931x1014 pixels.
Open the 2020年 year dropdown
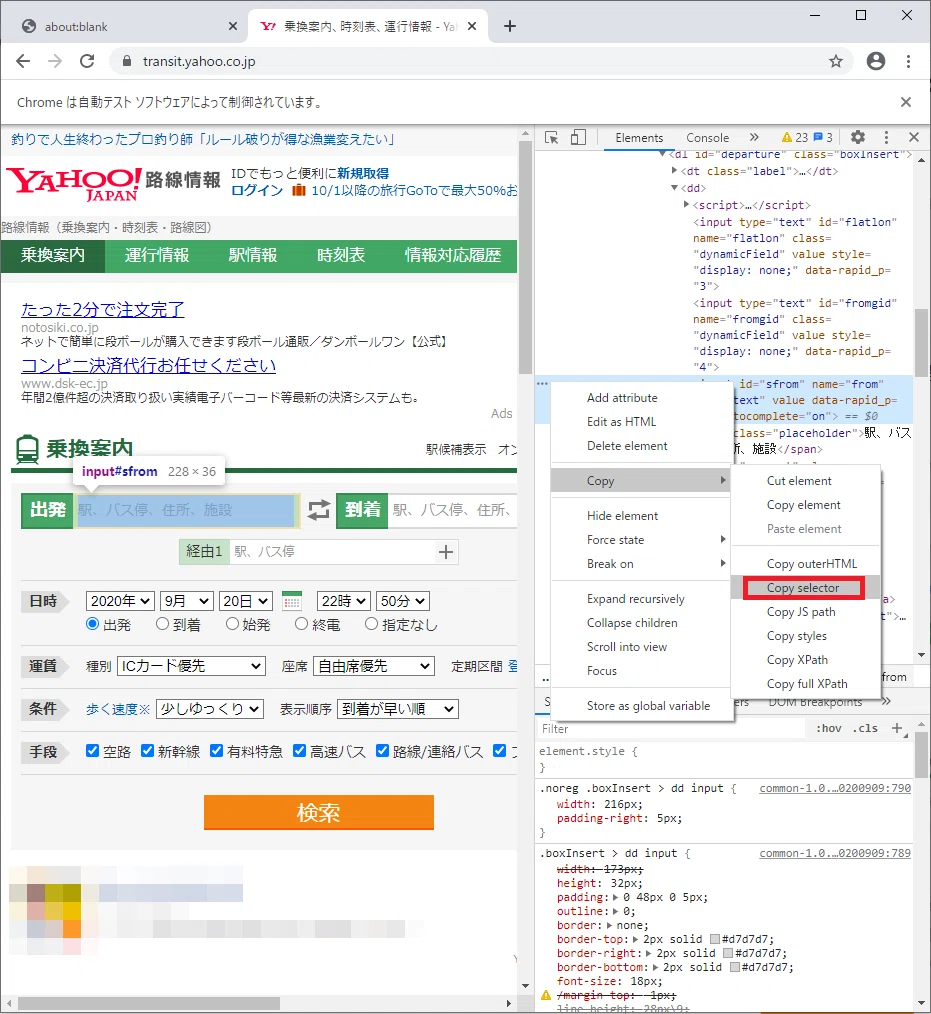pyautogui.click(x=120, y=601)
